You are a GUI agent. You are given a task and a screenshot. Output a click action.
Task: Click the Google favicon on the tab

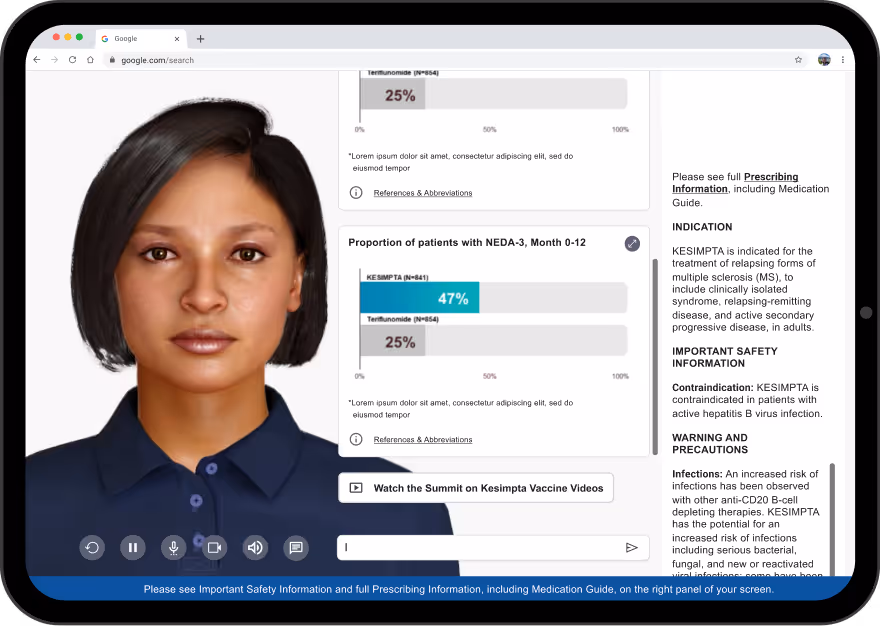click(x=105, y=39)
